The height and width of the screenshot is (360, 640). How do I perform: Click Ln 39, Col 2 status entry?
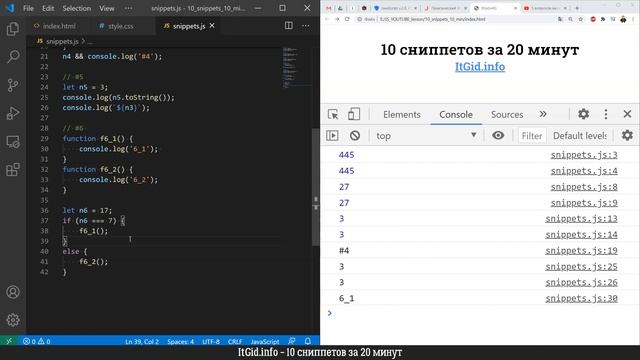[x=142, y=341]
